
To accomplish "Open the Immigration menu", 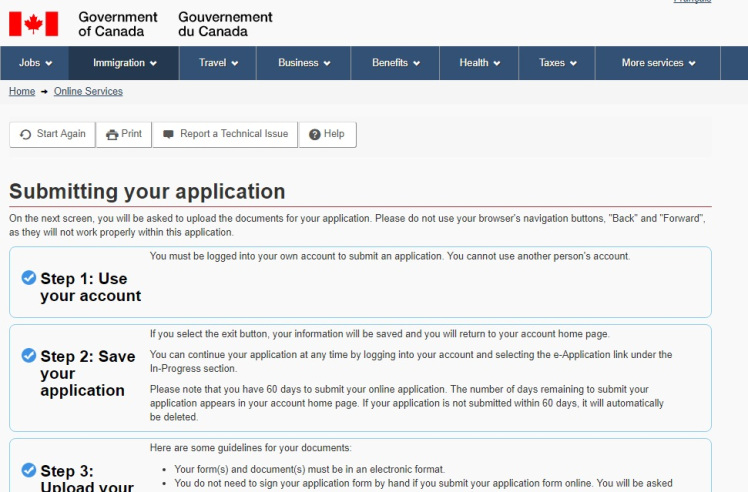I will [x=124, y=63].
